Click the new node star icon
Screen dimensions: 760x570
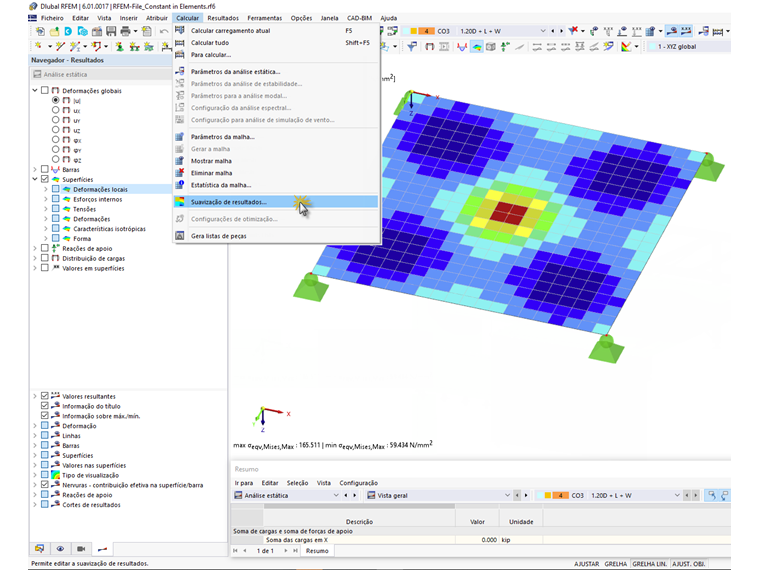38,46
